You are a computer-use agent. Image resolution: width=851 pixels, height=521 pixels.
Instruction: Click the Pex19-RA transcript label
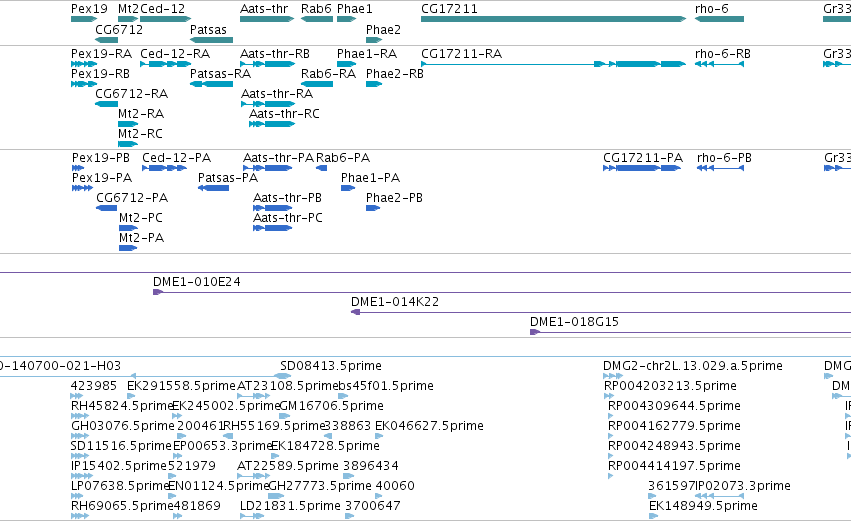pyautogui.click(x=101, y=54)
